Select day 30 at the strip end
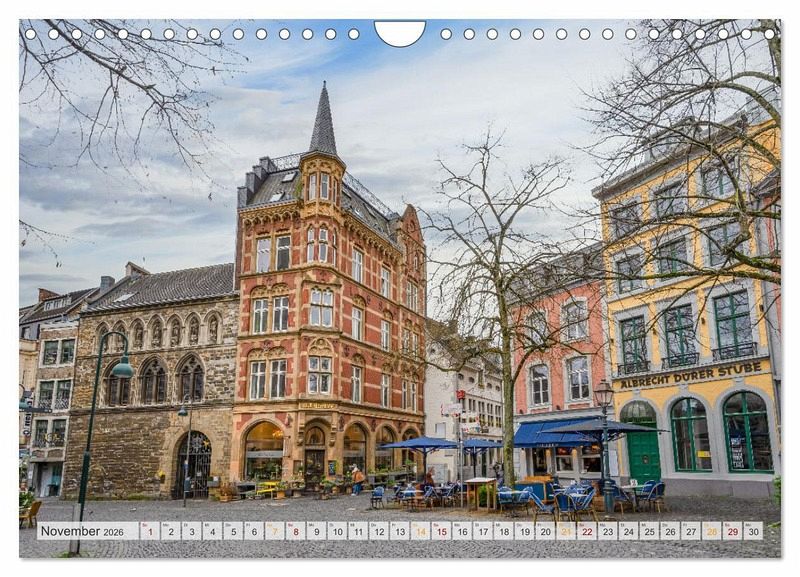The image size is (800, 577). point(753,531)
